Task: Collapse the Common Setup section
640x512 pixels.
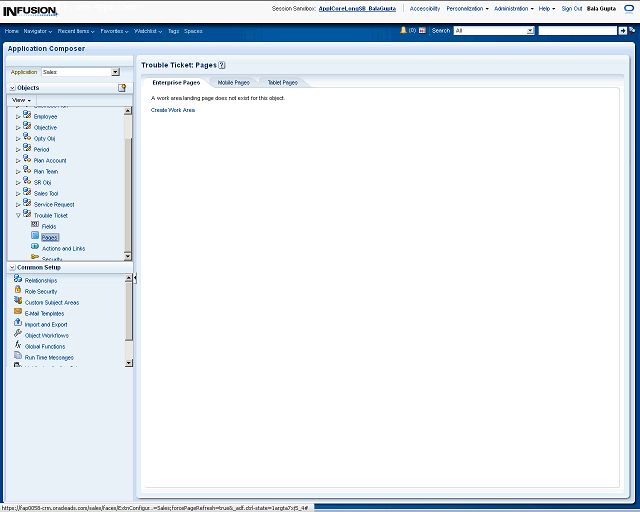Action: 12,267
